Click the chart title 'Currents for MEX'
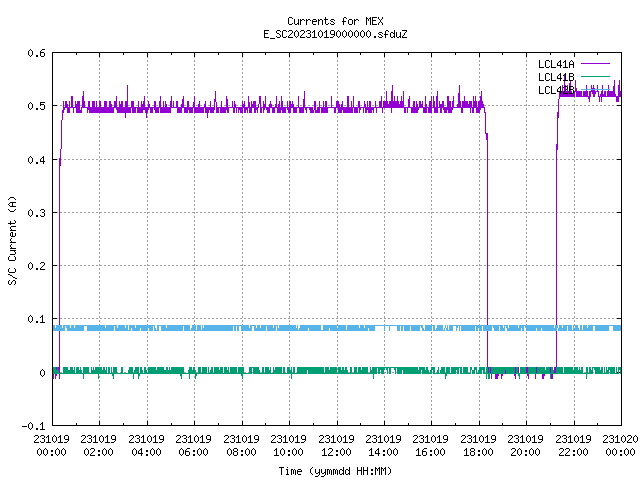This screenshot has width=640, height=480. (x=335, y=21)
